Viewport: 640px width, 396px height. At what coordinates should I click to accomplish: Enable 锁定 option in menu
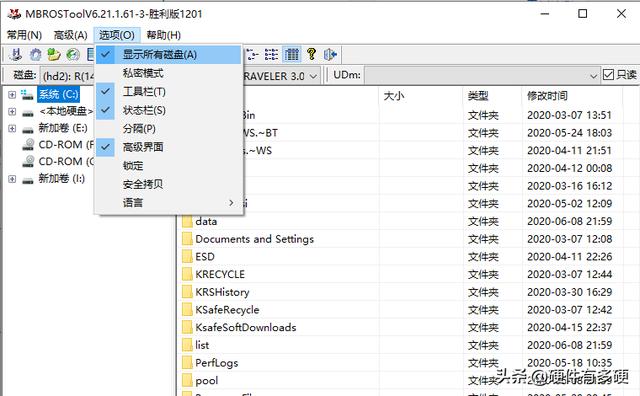(169, 166)
